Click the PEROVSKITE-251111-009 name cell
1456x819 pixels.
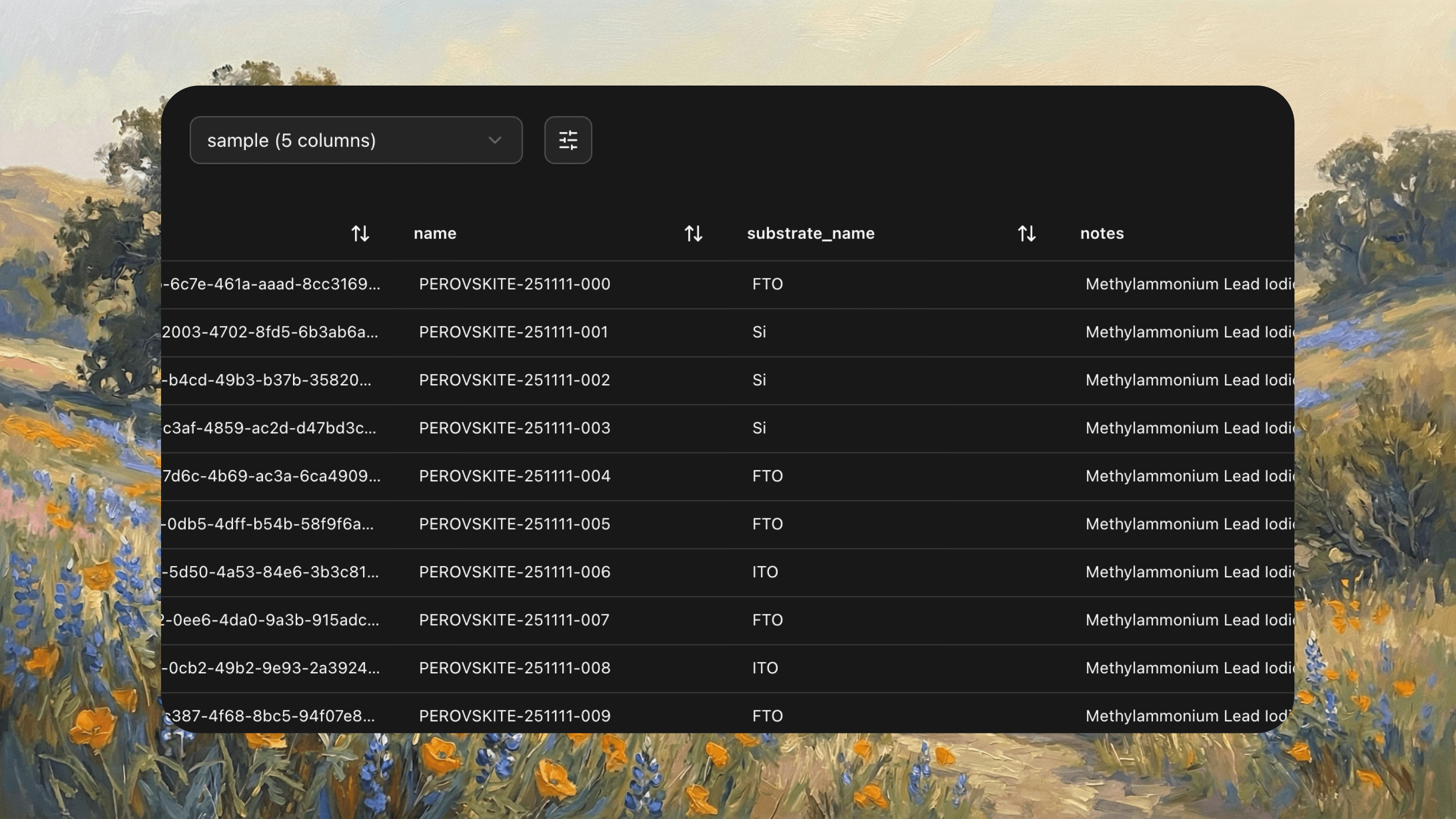pyautogui.click(x=514, y=716)
